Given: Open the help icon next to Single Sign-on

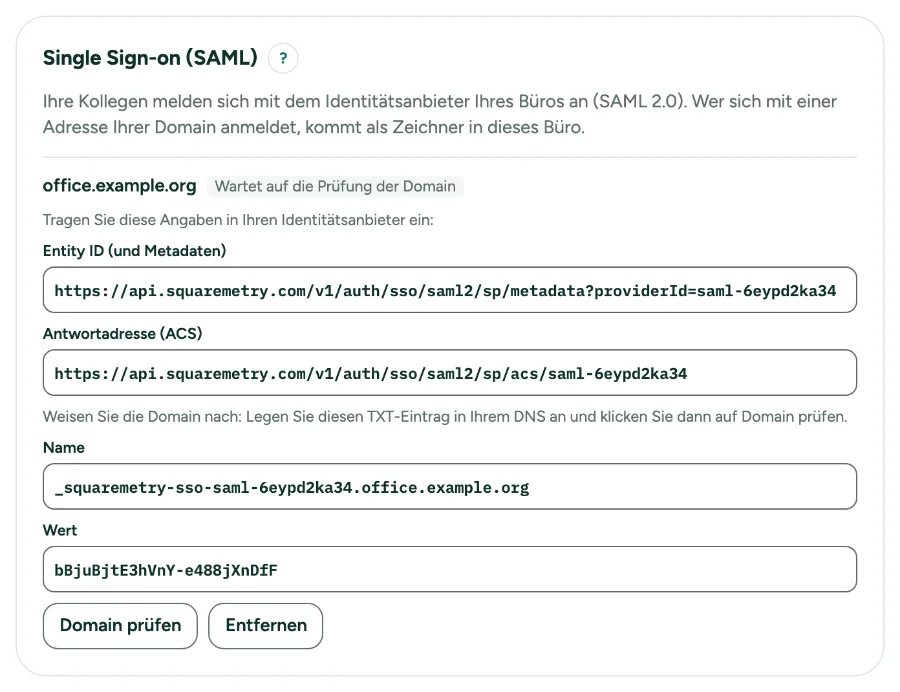Looking at the screenshot, I should (283, 58).
